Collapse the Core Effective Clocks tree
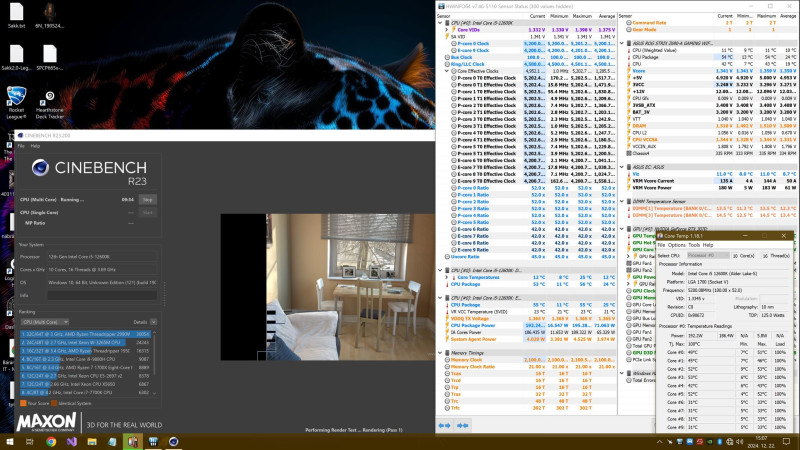 (447, 71)
